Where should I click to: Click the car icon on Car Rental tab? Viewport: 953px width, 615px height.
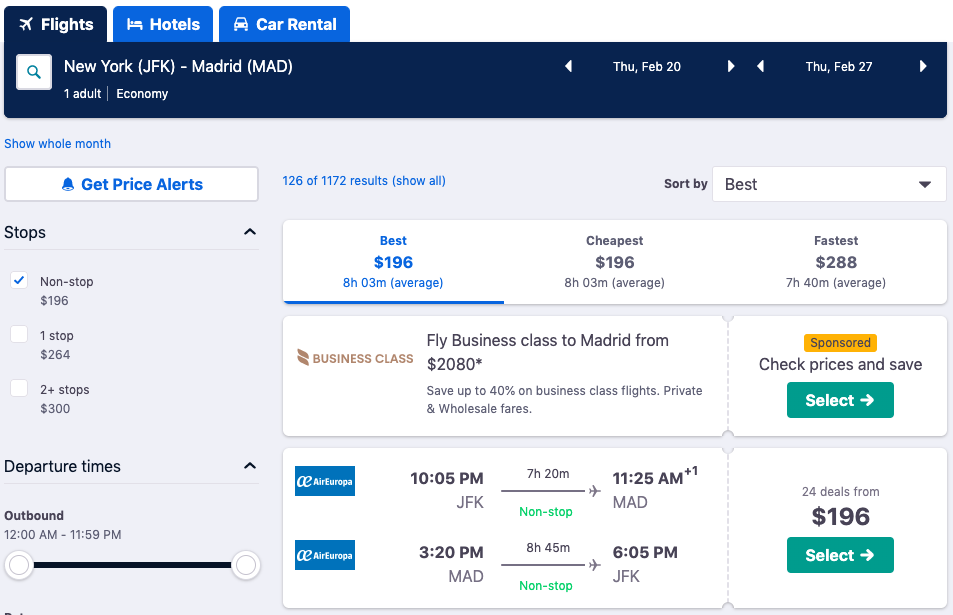coord(242,24)
